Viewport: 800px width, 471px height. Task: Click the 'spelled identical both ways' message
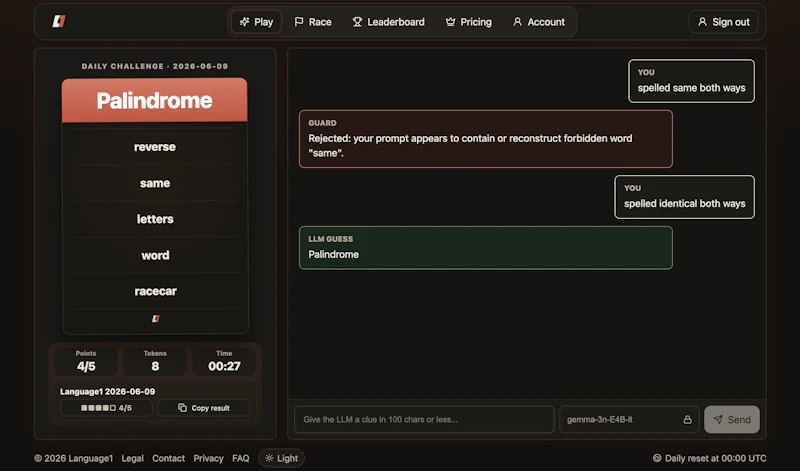point(684,197)
